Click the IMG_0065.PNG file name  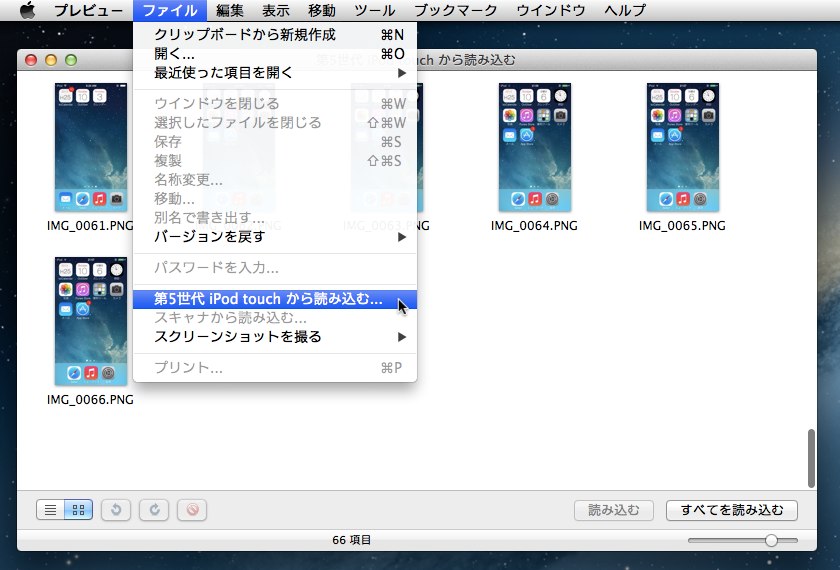682,226
